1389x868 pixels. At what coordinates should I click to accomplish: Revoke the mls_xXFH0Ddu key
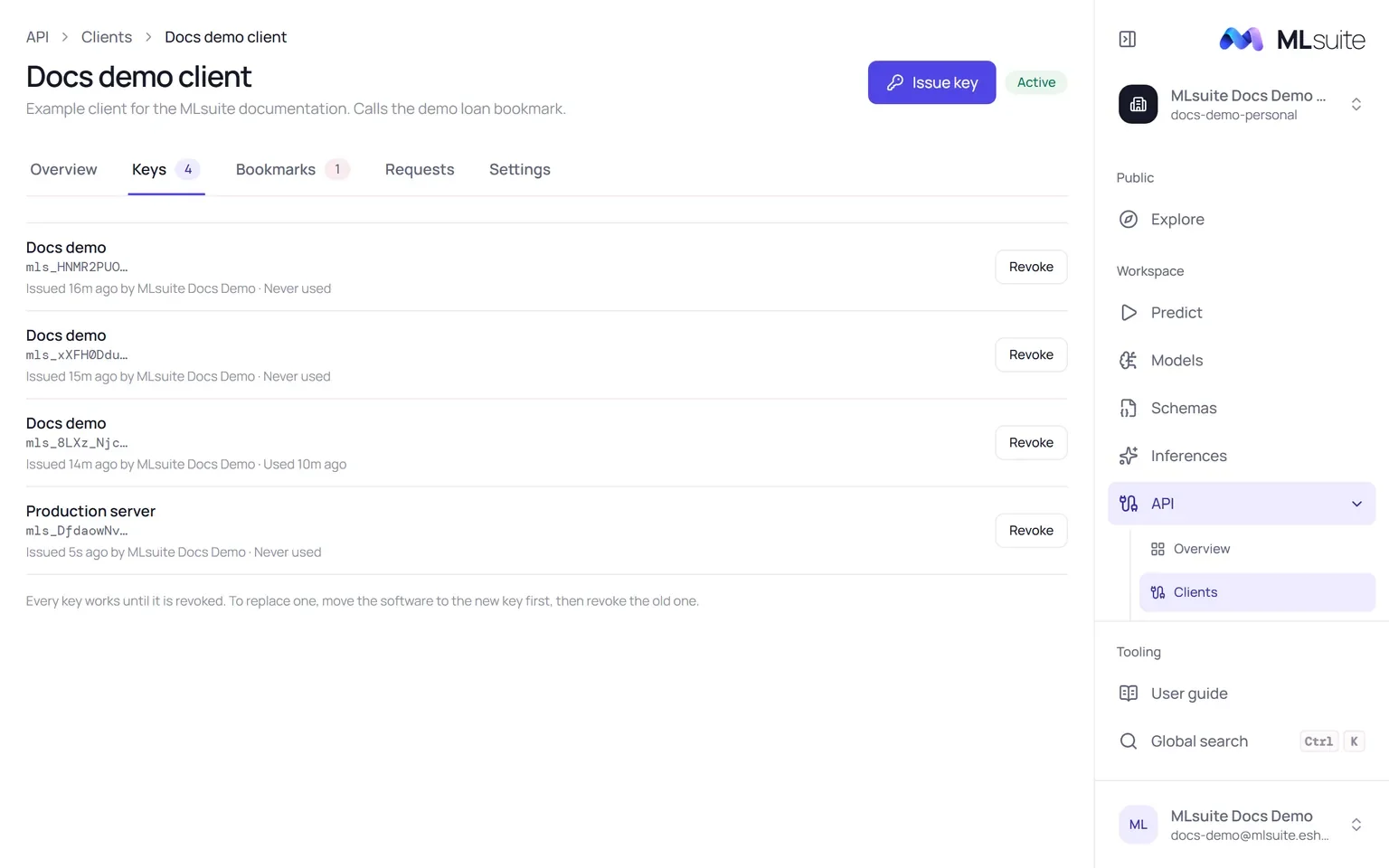coord(1031,354)
